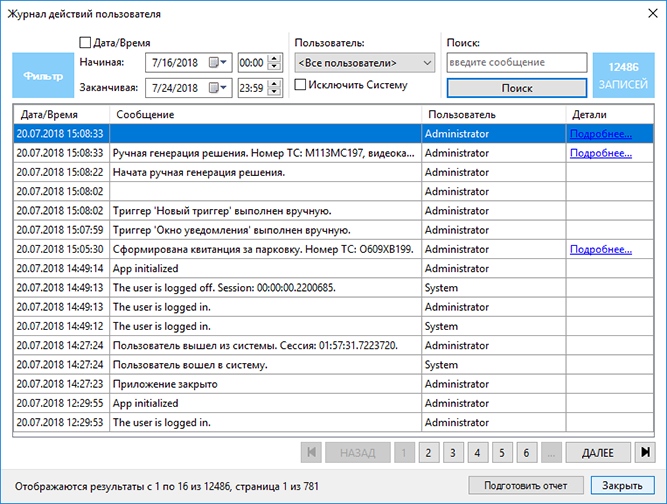The image size is (667, 504).
Task: Open Подробнее link for parking receipt row
Action: coord(601,249)
